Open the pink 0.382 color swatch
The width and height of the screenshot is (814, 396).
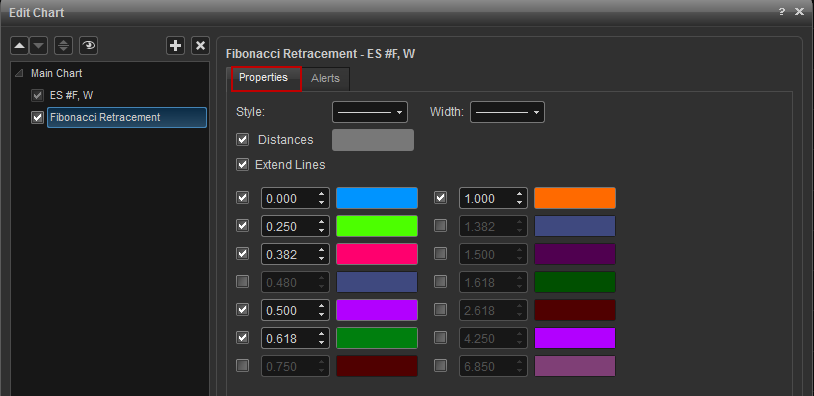[x=377, y=254]
